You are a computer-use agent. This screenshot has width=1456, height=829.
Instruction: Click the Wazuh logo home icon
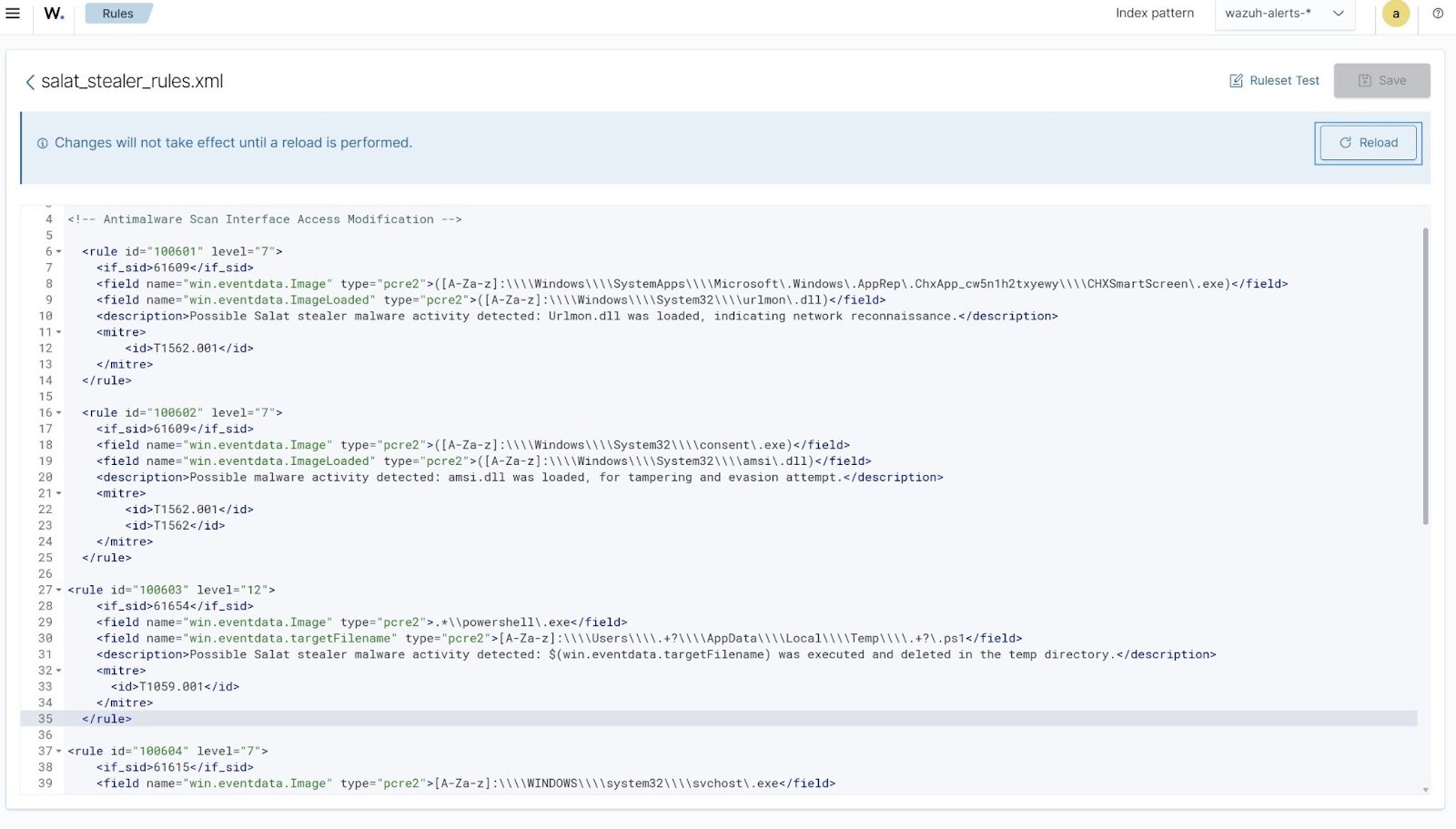click(x=54, y=14)
